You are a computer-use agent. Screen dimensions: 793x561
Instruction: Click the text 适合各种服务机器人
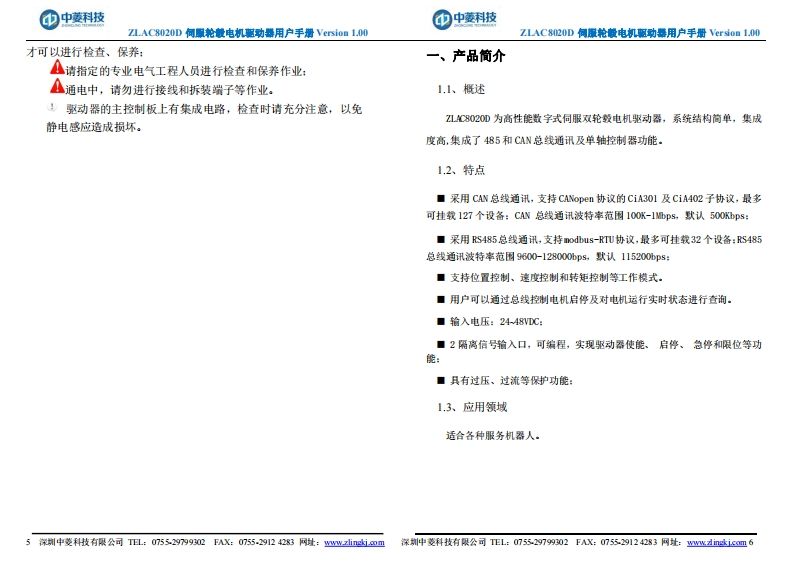[493, 436]
